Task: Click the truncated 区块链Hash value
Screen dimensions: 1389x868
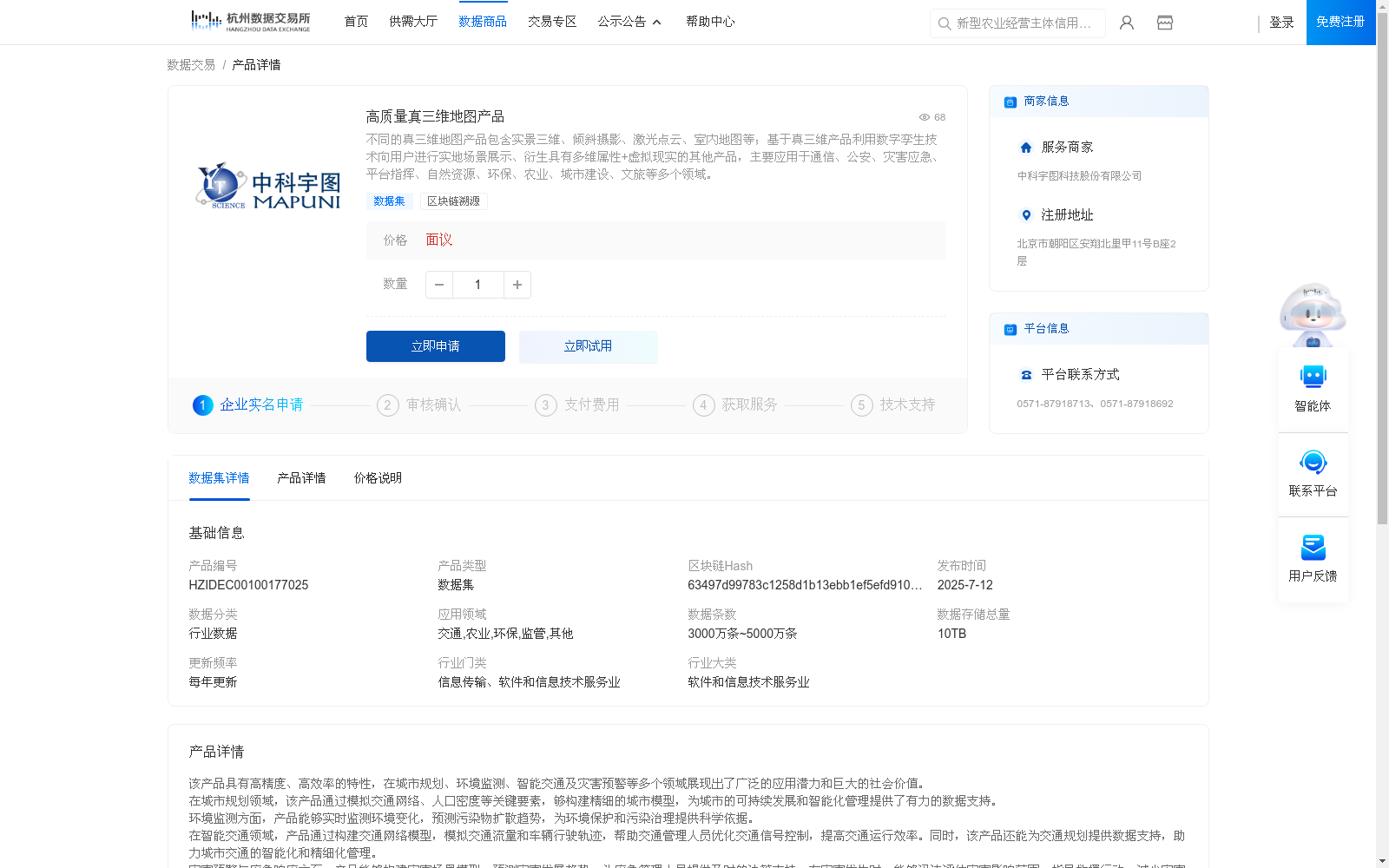Action: pyautogui.click(x=805, y=585)
